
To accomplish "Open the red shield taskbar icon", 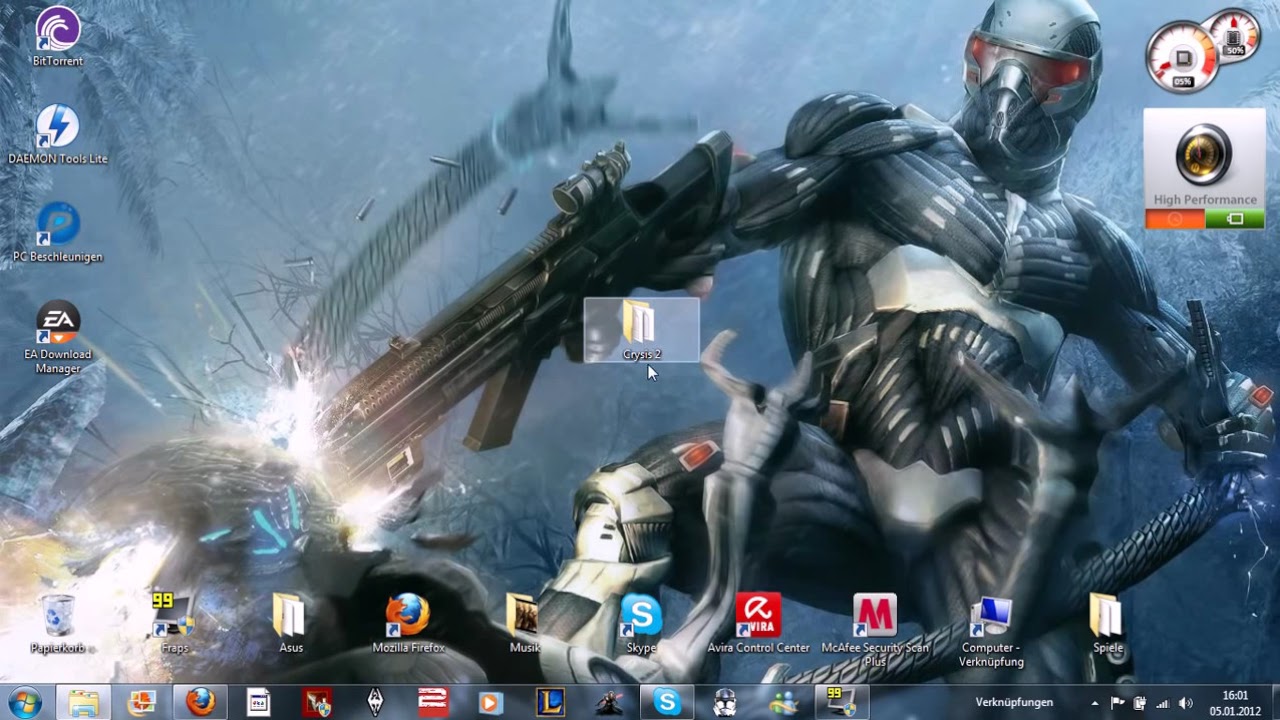I will click(x=317, y=702).
